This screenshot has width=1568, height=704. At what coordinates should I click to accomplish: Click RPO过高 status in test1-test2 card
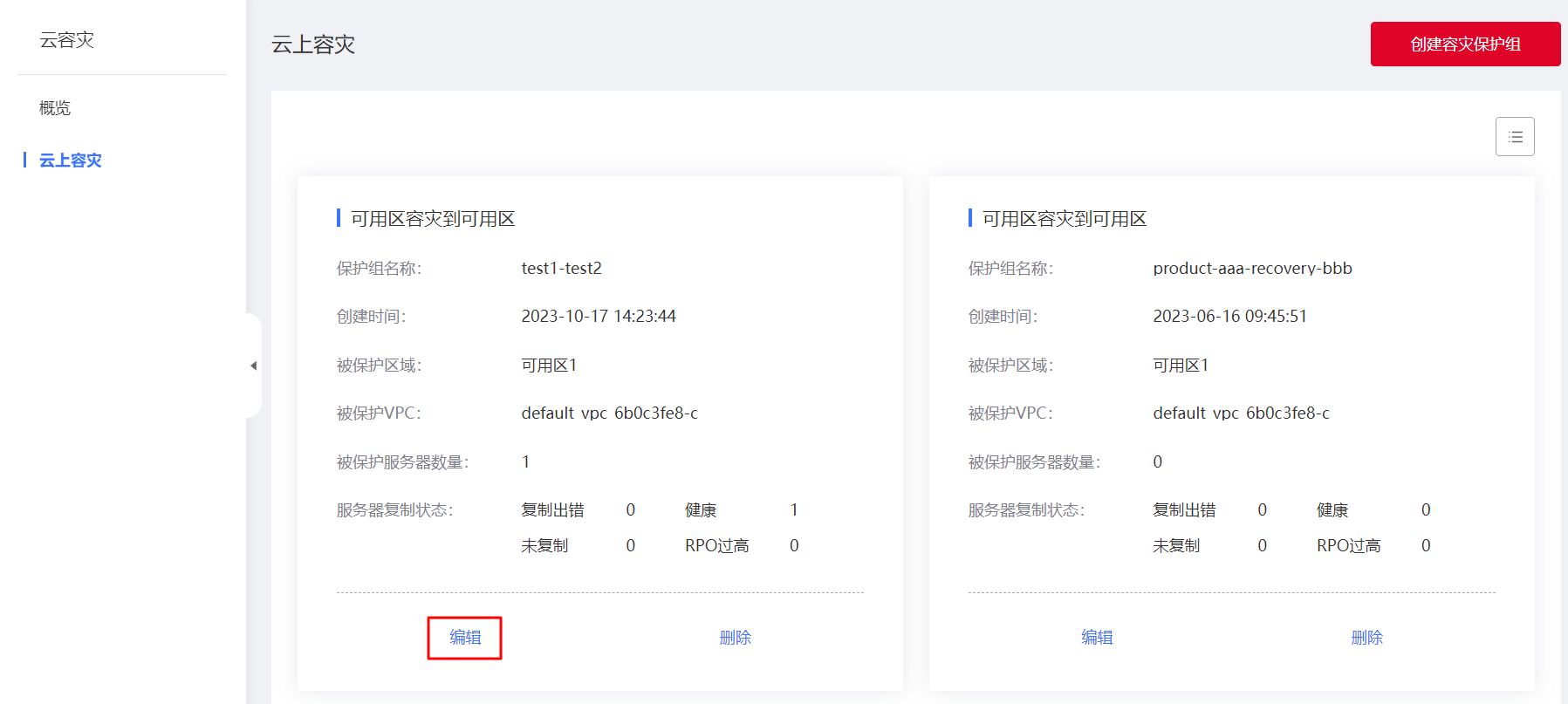pos(716,546)
